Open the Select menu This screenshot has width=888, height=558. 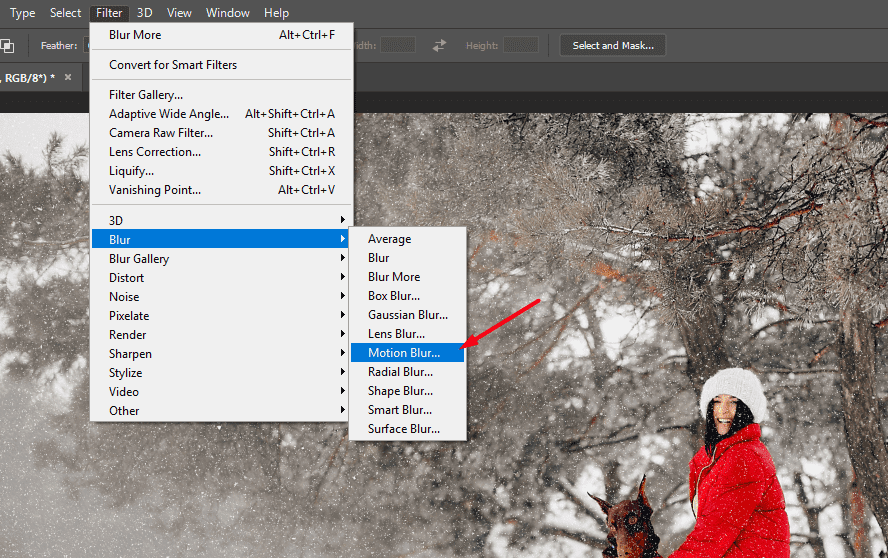pyautogui.click(x=65, y=12)
